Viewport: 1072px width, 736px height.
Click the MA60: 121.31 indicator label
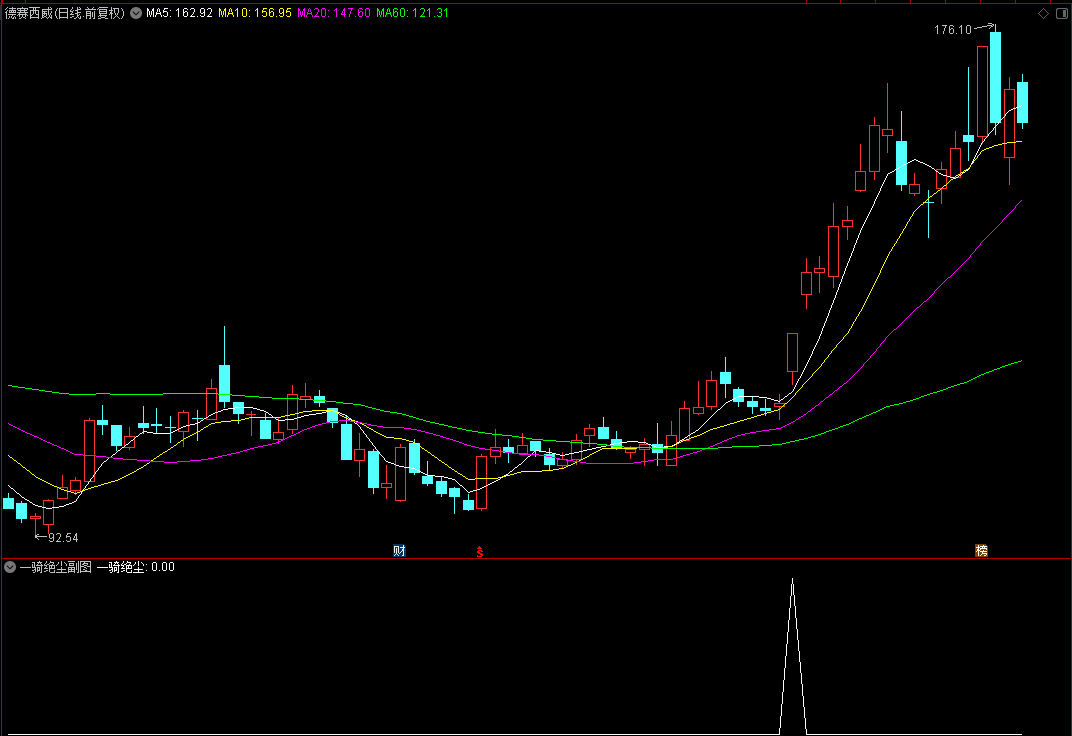412,13
